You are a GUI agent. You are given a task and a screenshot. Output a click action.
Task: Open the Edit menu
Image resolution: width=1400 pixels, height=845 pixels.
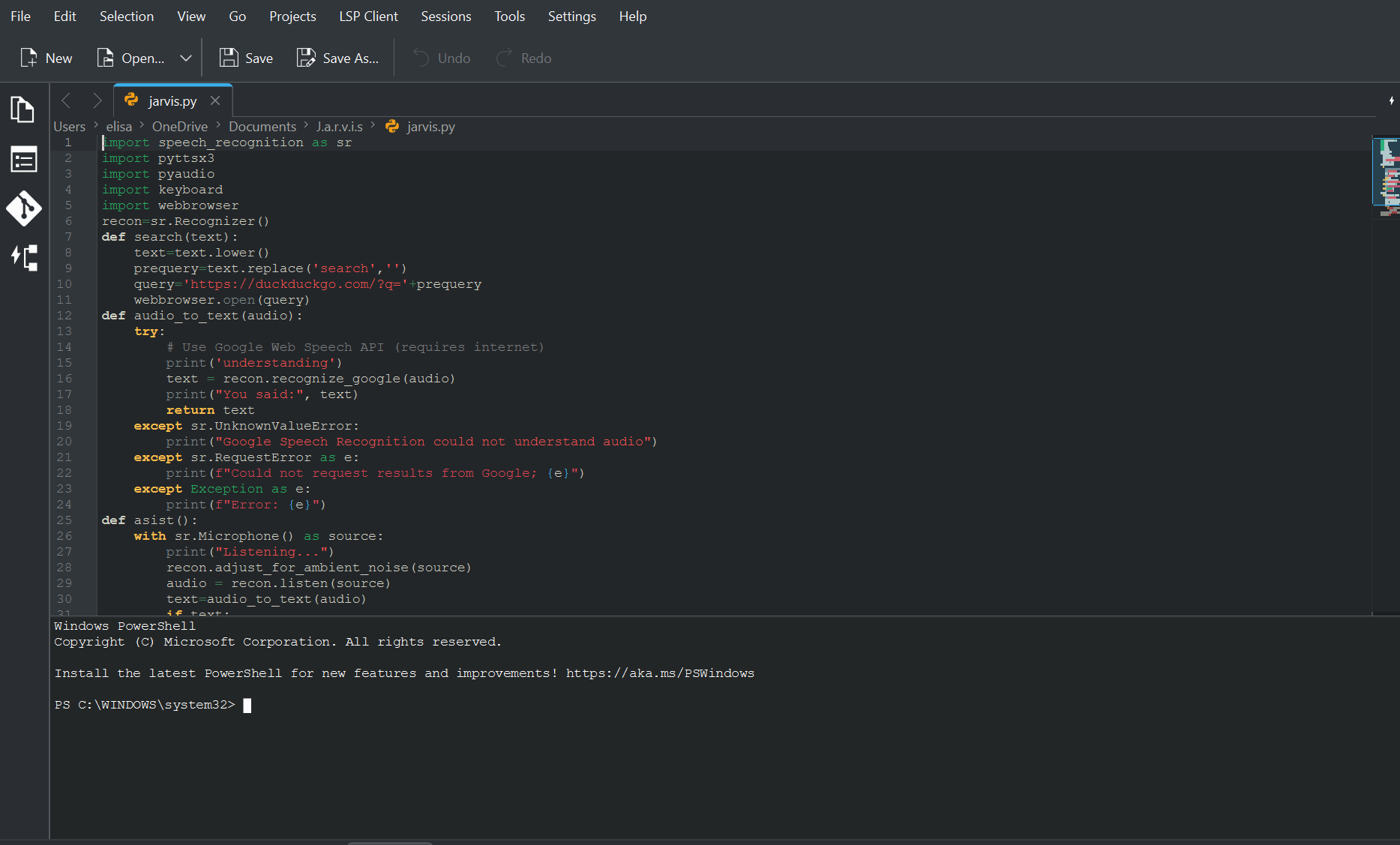point(64,16)
